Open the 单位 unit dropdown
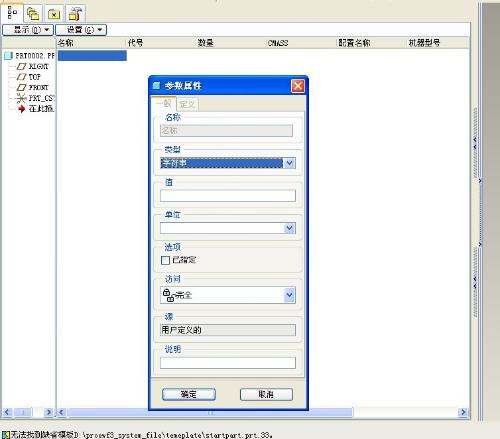Viewport: 500px width, 439px height. [289, 228]
